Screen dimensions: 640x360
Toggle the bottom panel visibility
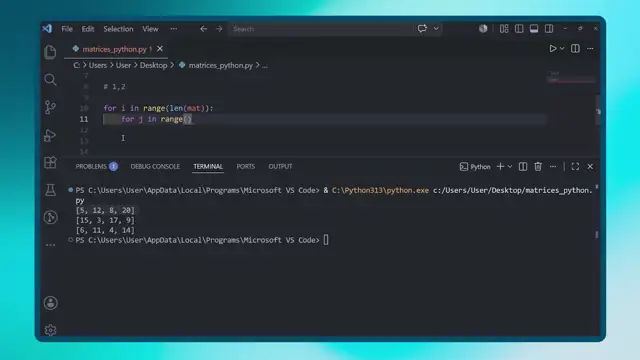(x=533, y=29)
